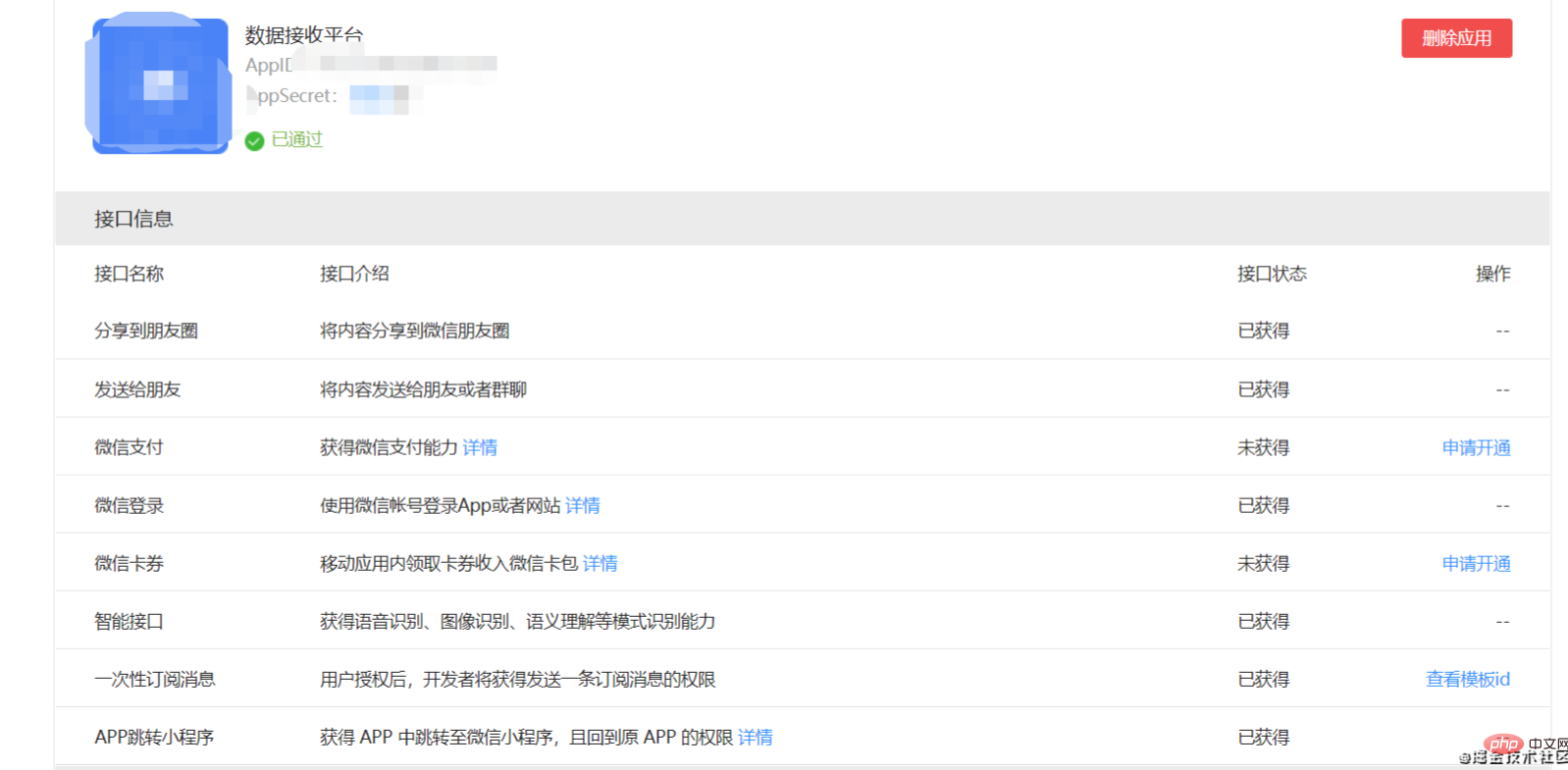Click 查看模板id for 一次性订阅消息
Screen dimensions: 1568x770
(1468, 679)
